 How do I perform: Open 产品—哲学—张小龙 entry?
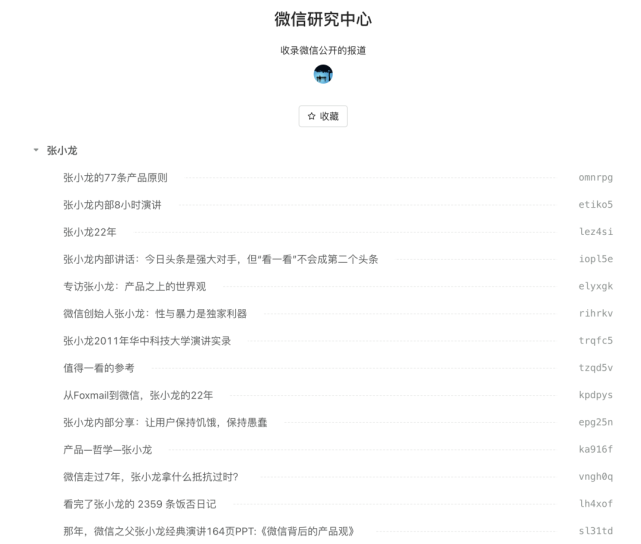[x=108, y=450]
